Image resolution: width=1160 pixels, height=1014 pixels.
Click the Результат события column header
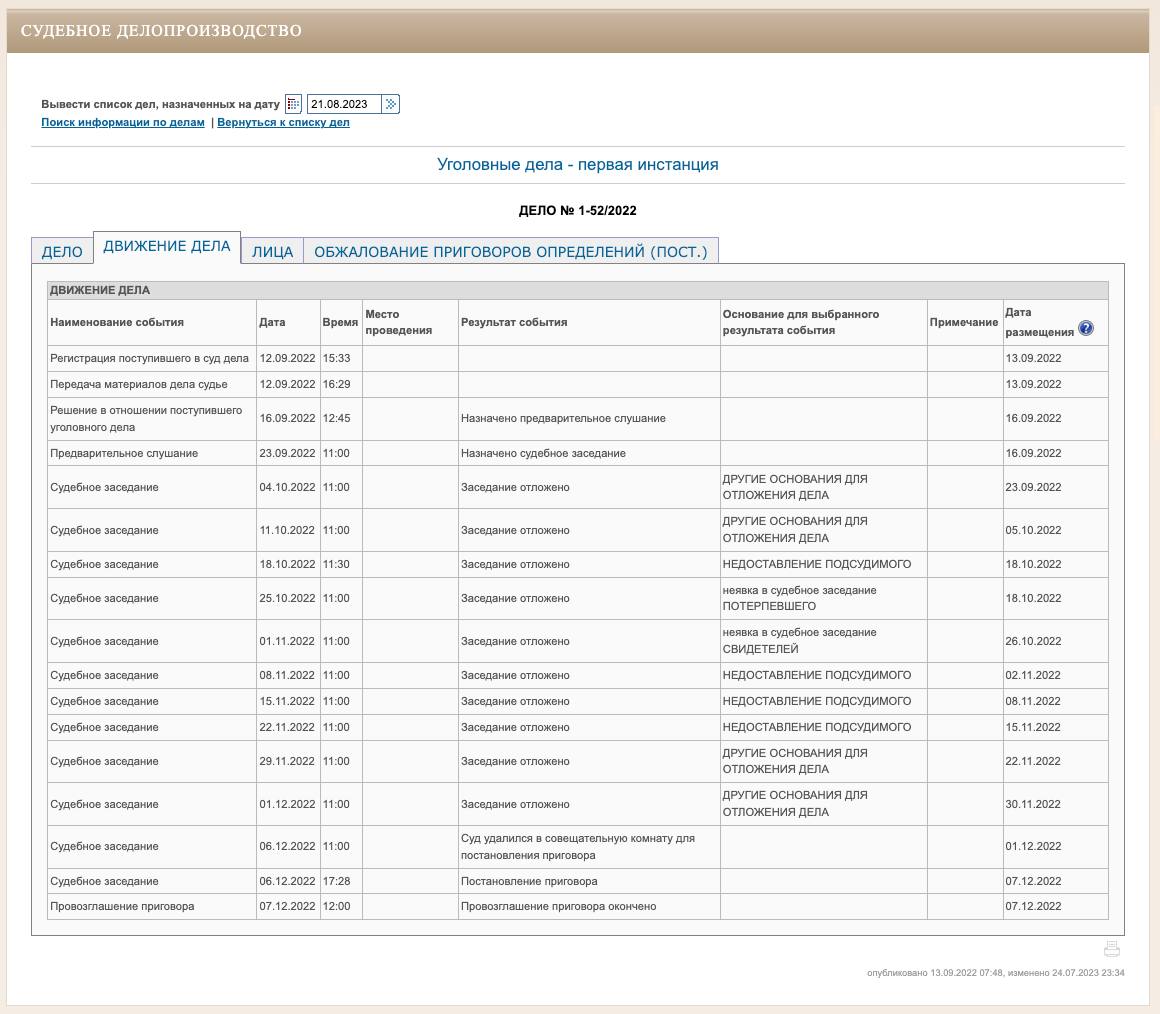[514, 322]
